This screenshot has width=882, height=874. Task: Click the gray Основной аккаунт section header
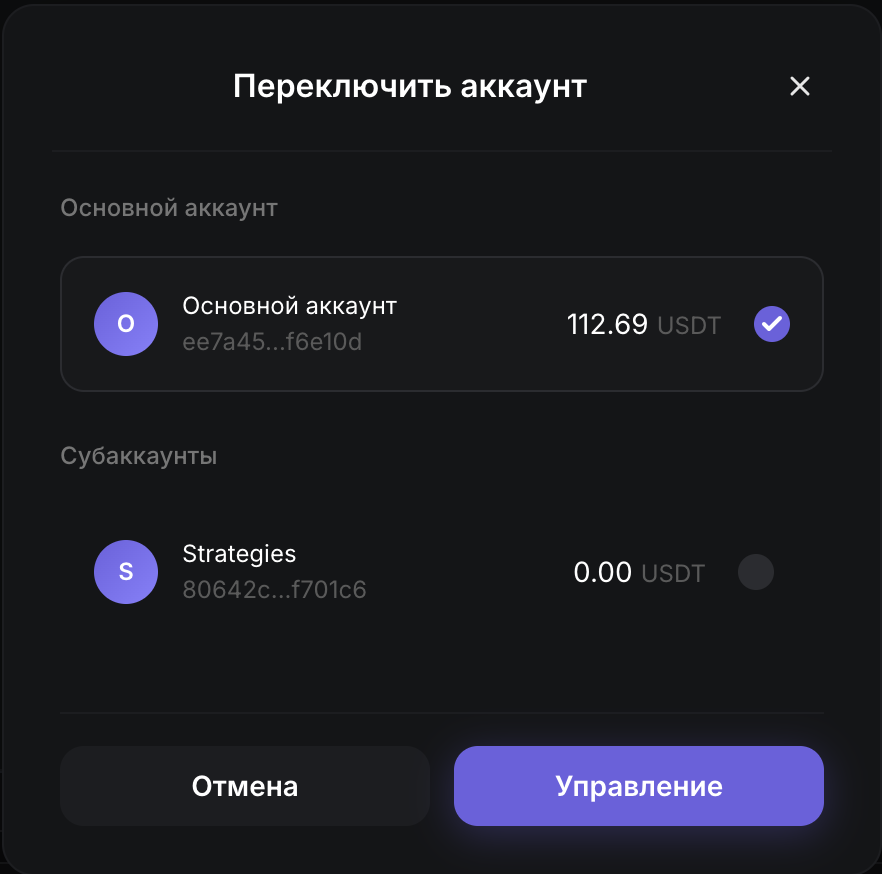click(169, 208)
